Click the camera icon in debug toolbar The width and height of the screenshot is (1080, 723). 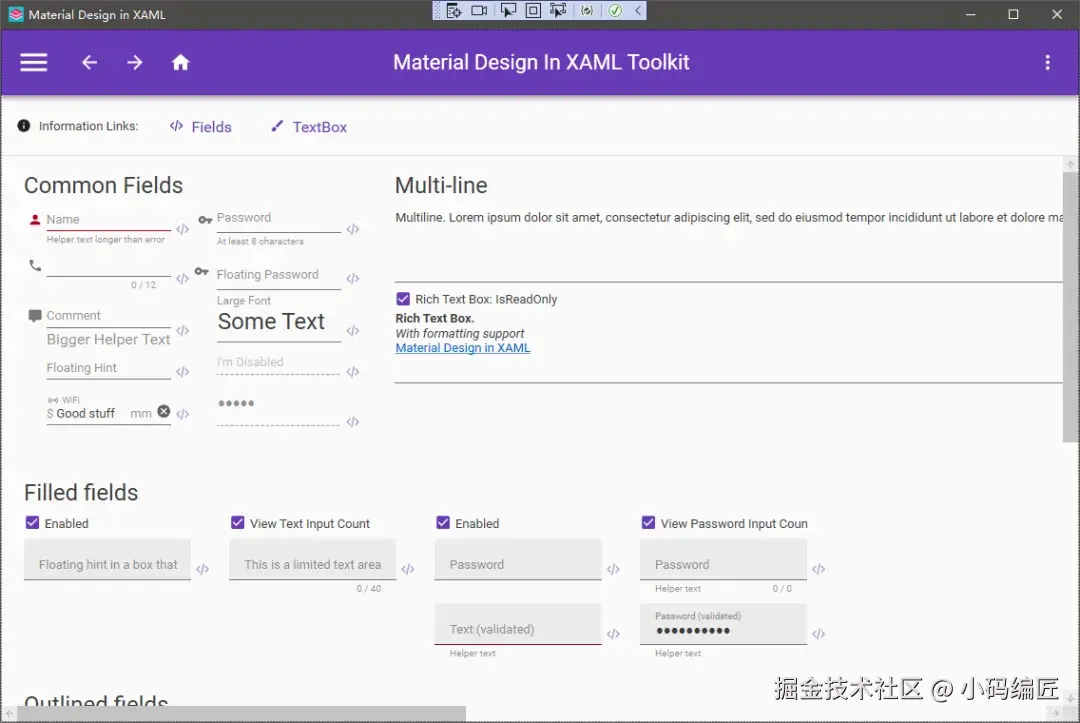click(x=479, y=10)
